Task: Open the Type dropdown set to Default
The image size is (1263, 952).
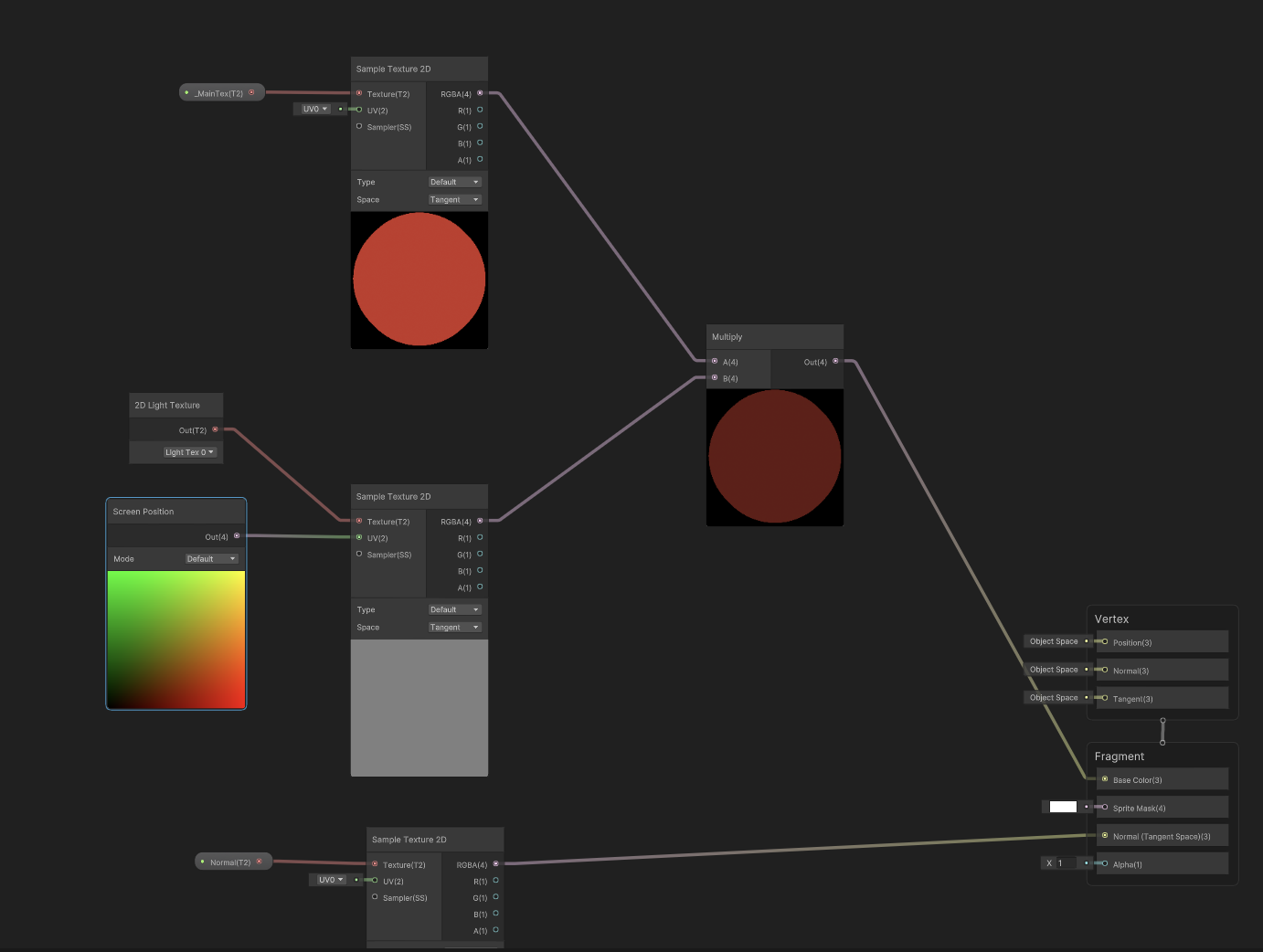Action: click(455, 181)
